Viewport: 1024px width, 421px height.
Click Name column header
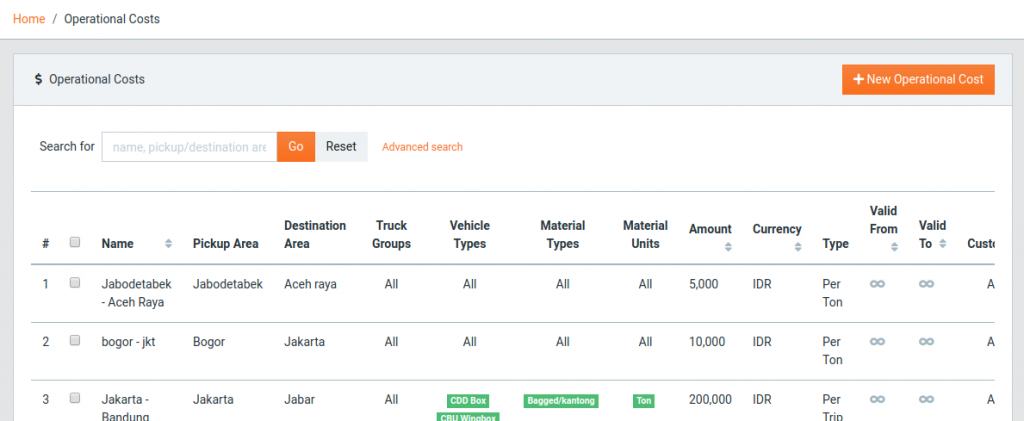click(x=118, y=243)
